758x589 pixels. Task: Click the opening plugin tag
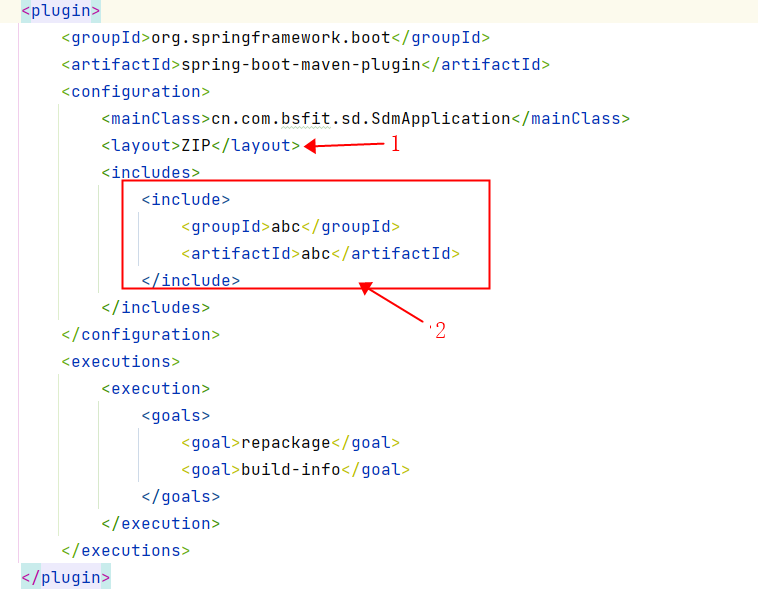pyautogui.click(x=61, y=10)
